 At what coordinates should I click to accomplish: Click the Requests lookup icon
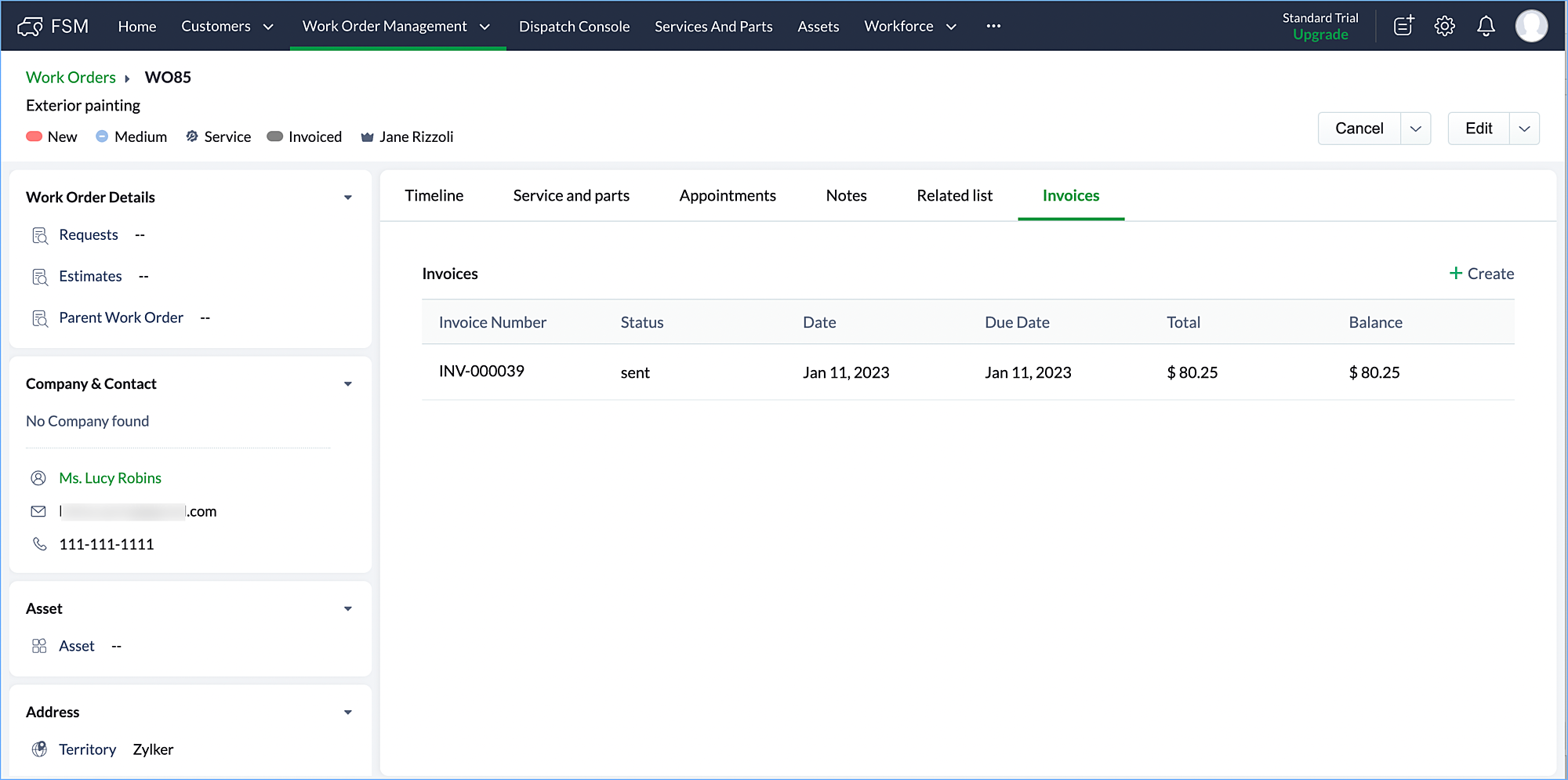(x=40, y=235)
